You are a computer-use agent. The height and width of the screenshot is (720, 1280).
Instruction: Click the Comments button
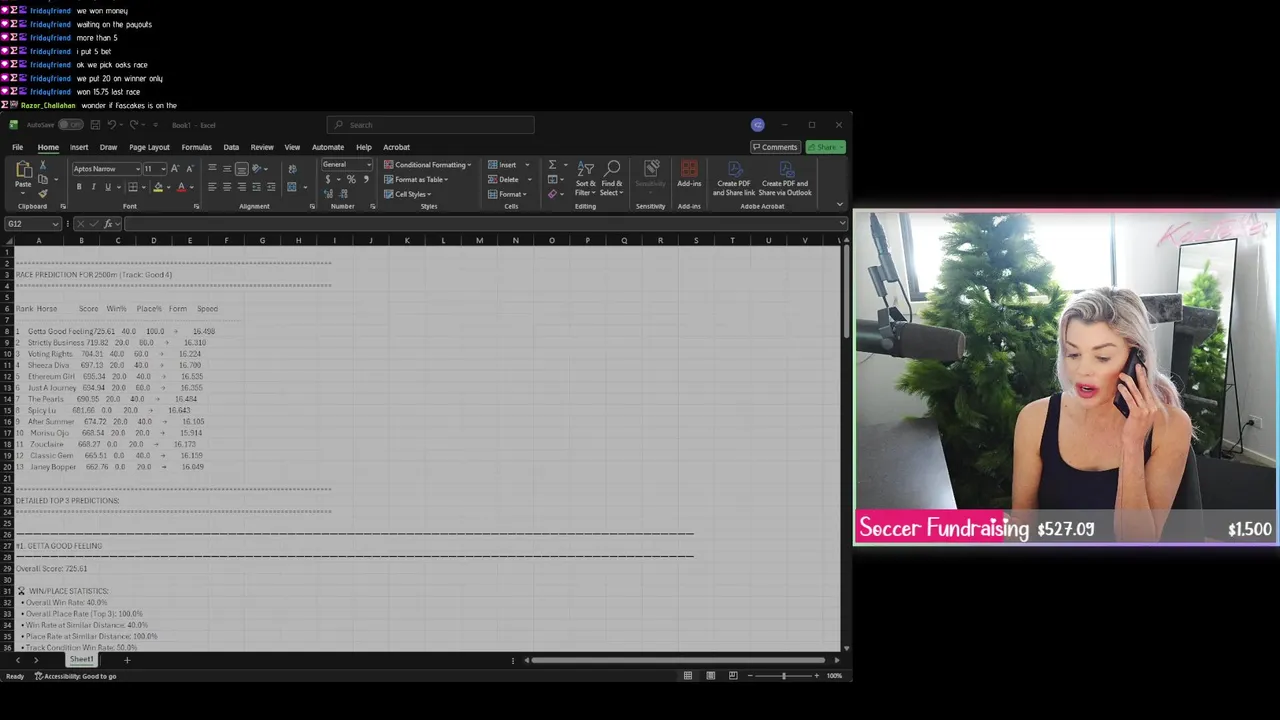pos(775,147)
